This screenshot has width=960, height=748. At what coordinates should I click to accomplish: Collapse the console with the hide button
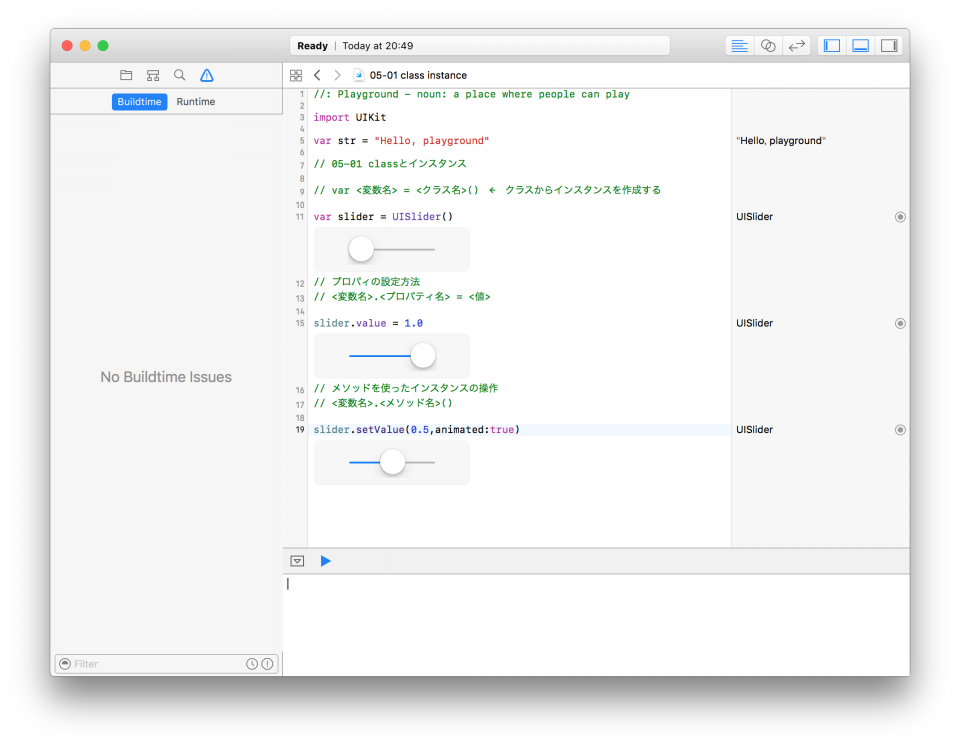(x=297, y=561)
